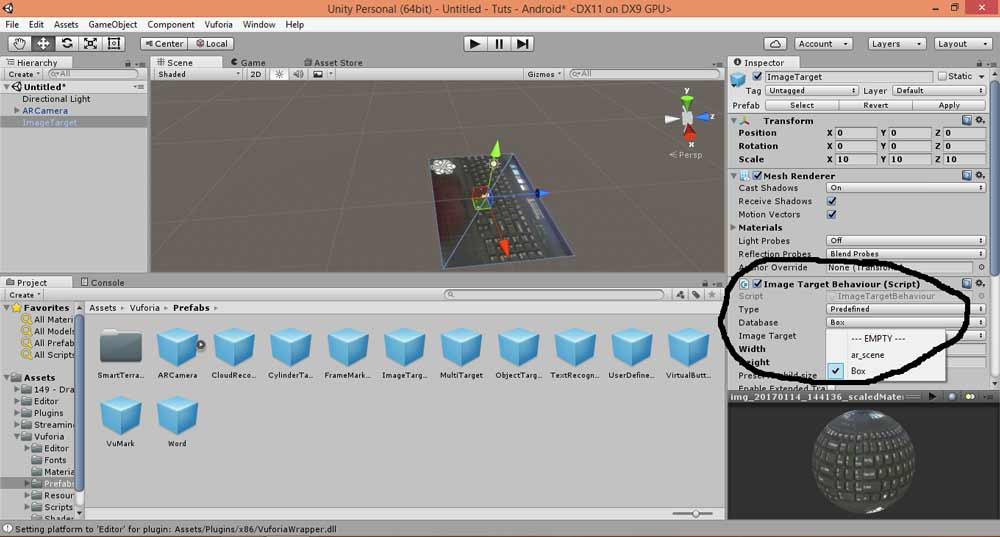Open the Reflection Probes dropdown
Viewport: 1000px width, 537px height.
point(906,254)
